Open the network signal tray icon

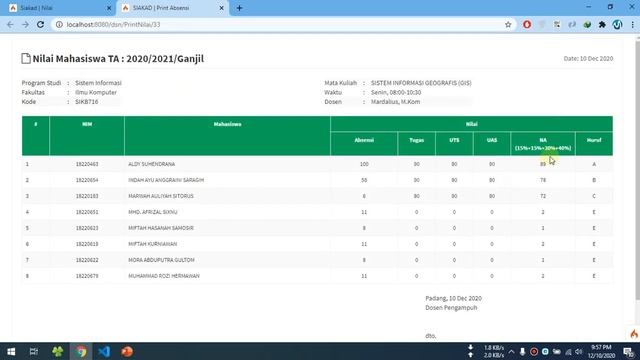[x=568, y=351]
